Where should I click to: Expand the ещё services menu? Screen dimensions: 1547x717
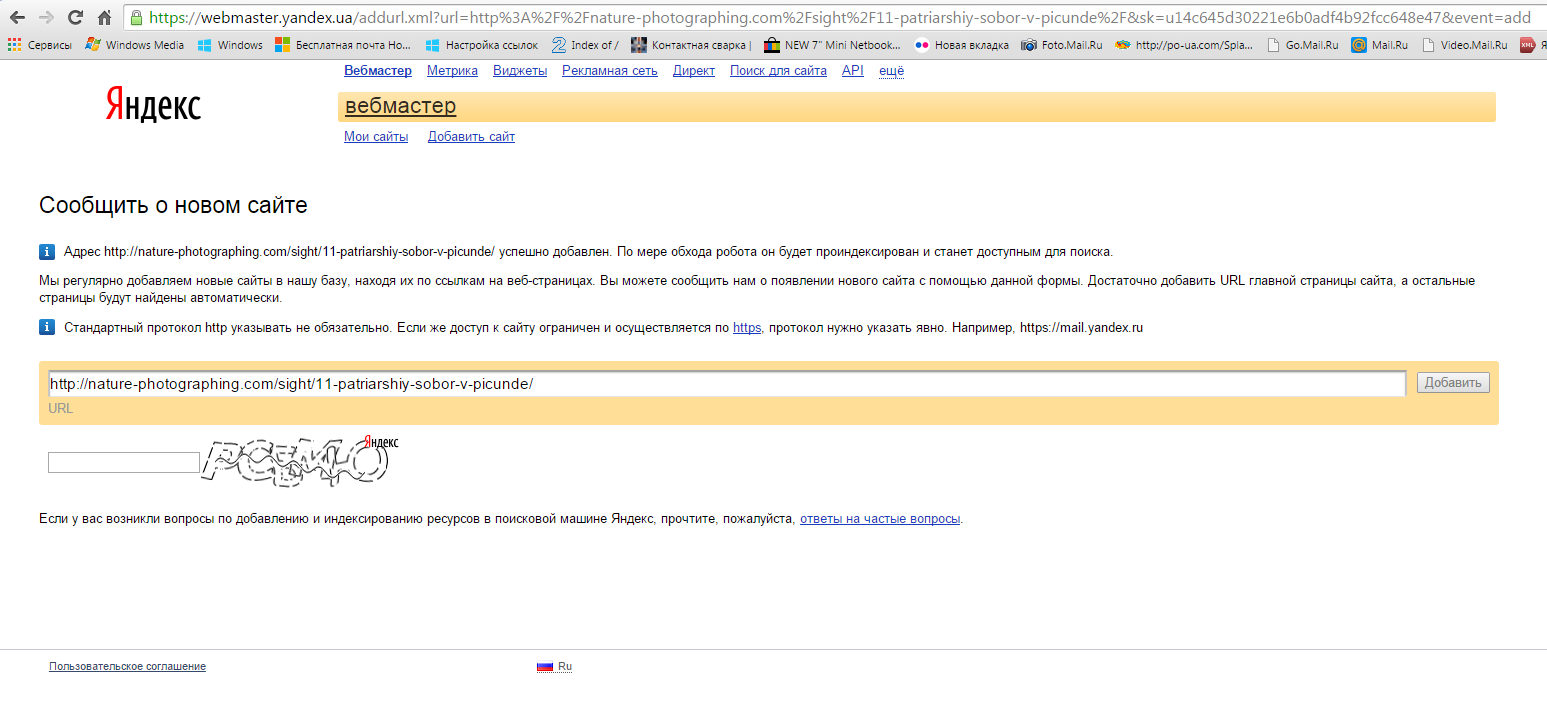click(x=891, y=71)
